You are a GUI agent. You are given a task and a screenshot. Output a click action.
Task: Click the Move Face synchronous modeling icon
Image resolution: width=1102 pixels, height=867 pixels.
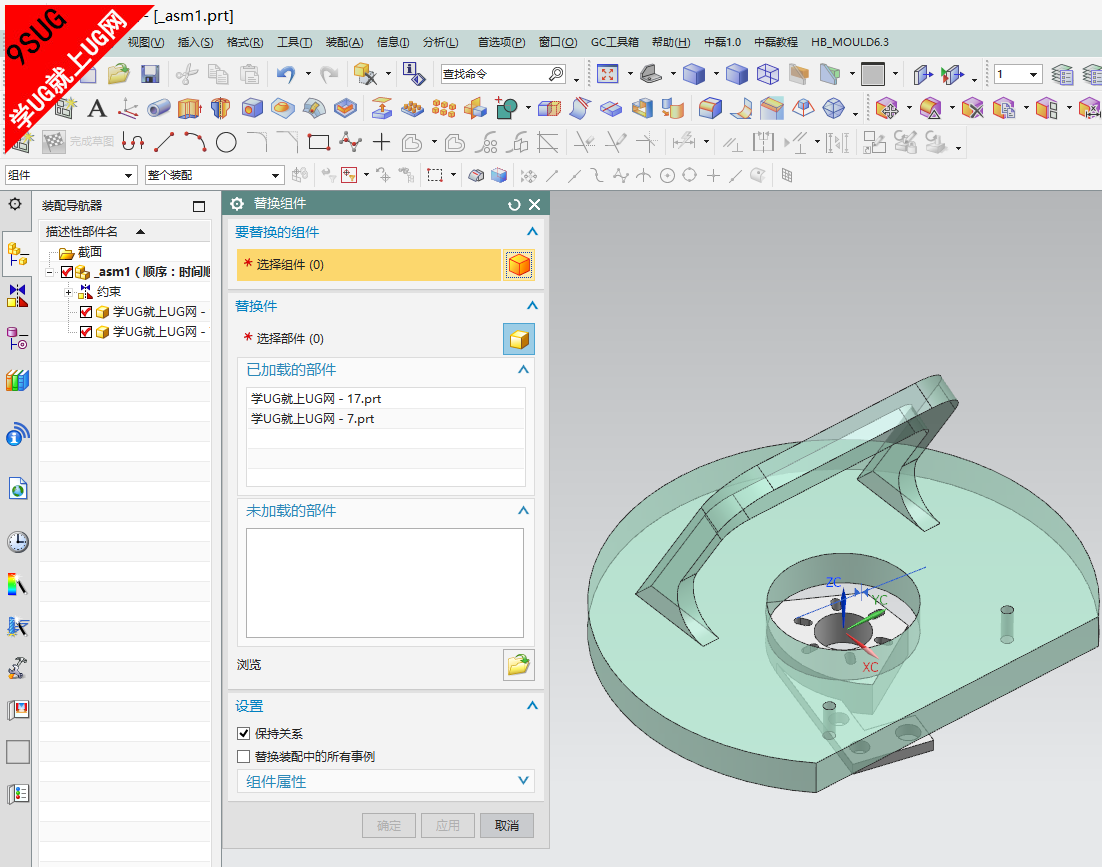[x=887, y=108]
